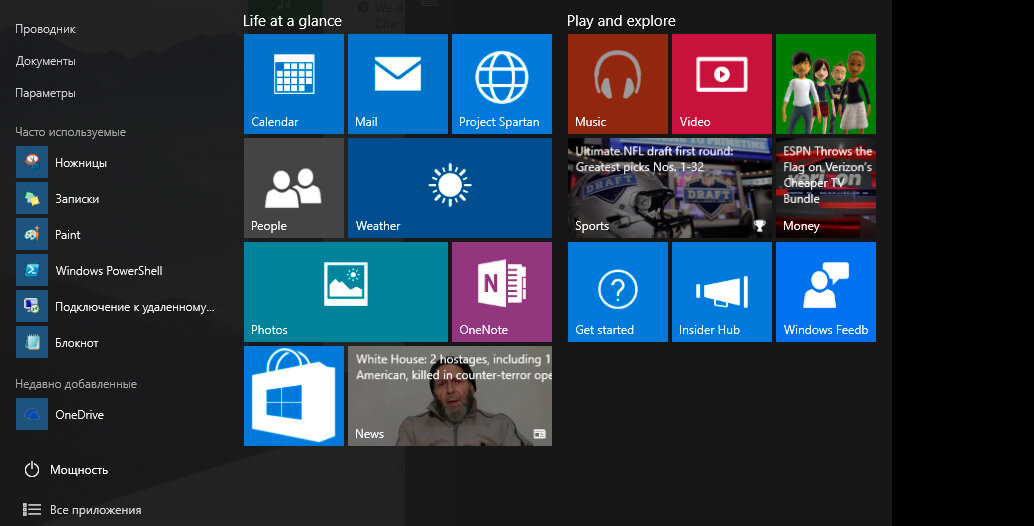Open the Store shopping bag tile
This screenshot has height=526, width=1034.
[x=293, y=396]
